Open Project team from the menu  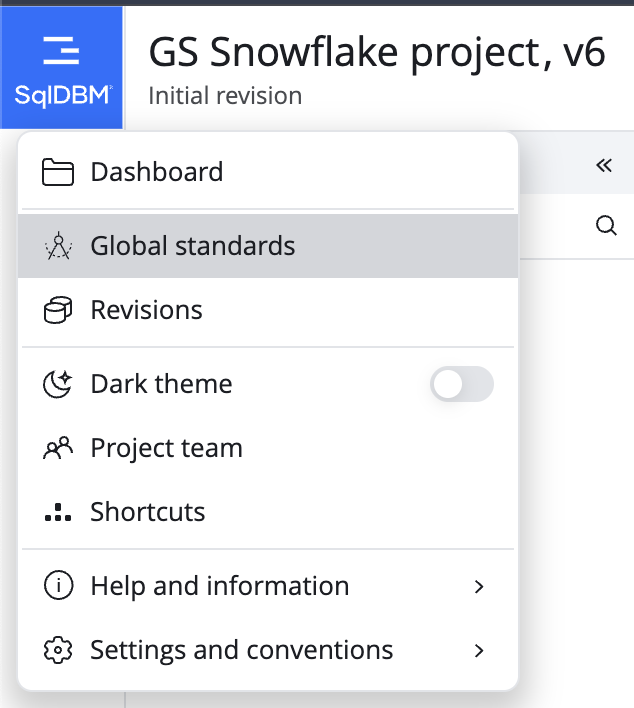coord(268,448)
